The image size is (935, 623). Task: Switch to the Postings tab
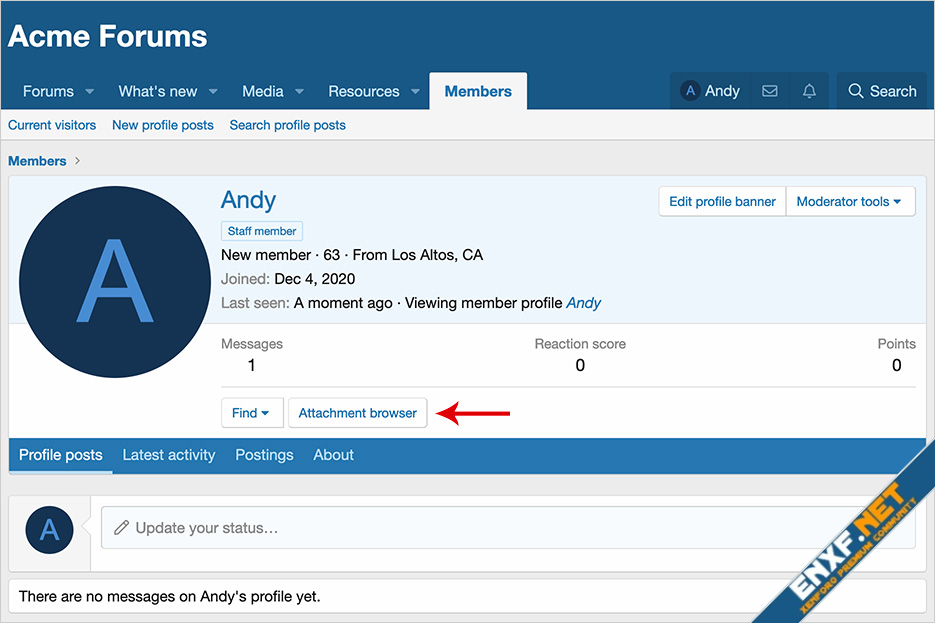click(264, 455)
